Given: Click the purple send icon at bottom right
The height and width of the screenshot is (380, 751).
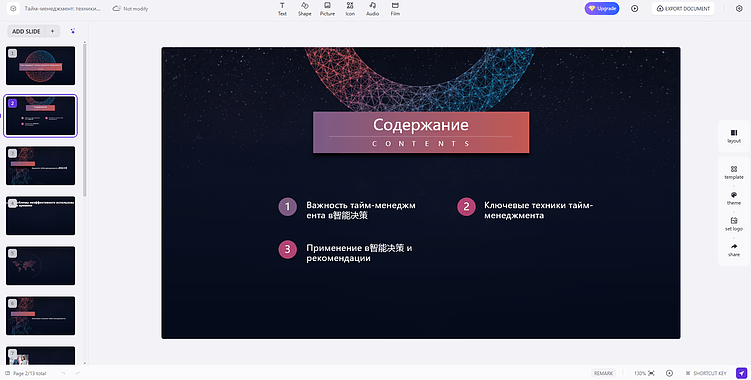Looking at the screenshot, I should 741,373.
